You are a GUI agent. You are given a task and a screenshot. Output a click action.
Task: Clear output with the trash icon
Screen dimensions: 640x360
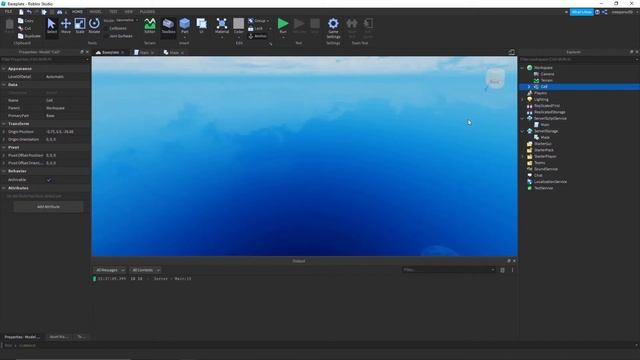coord(502,270)
